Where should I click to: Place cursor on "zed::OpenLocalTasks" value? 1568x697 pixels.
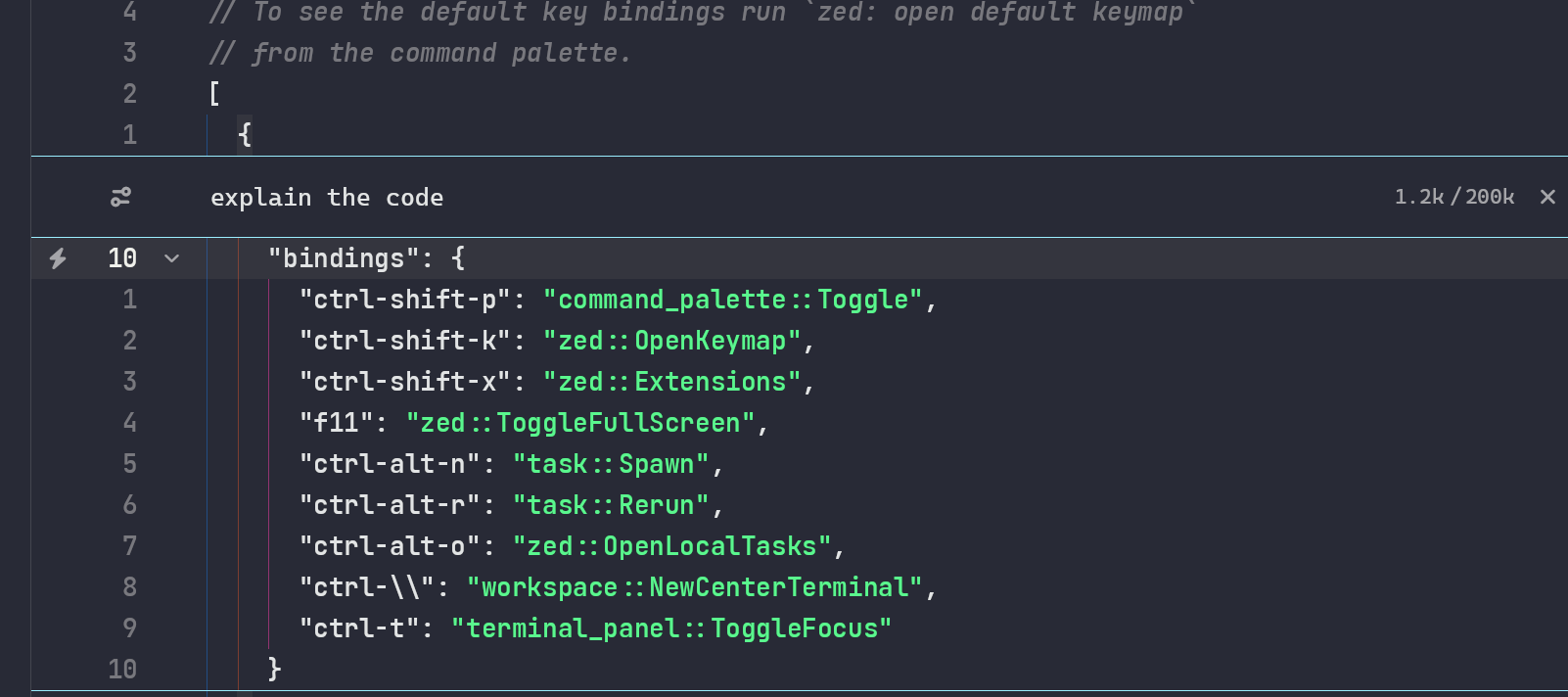coord(671,546)
